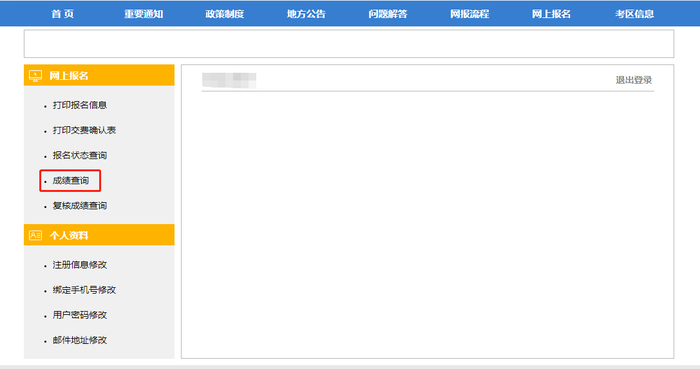700x369 pixels.
Task: Click 用户密码修改 in the sidebar
Action: pos(80,315)
